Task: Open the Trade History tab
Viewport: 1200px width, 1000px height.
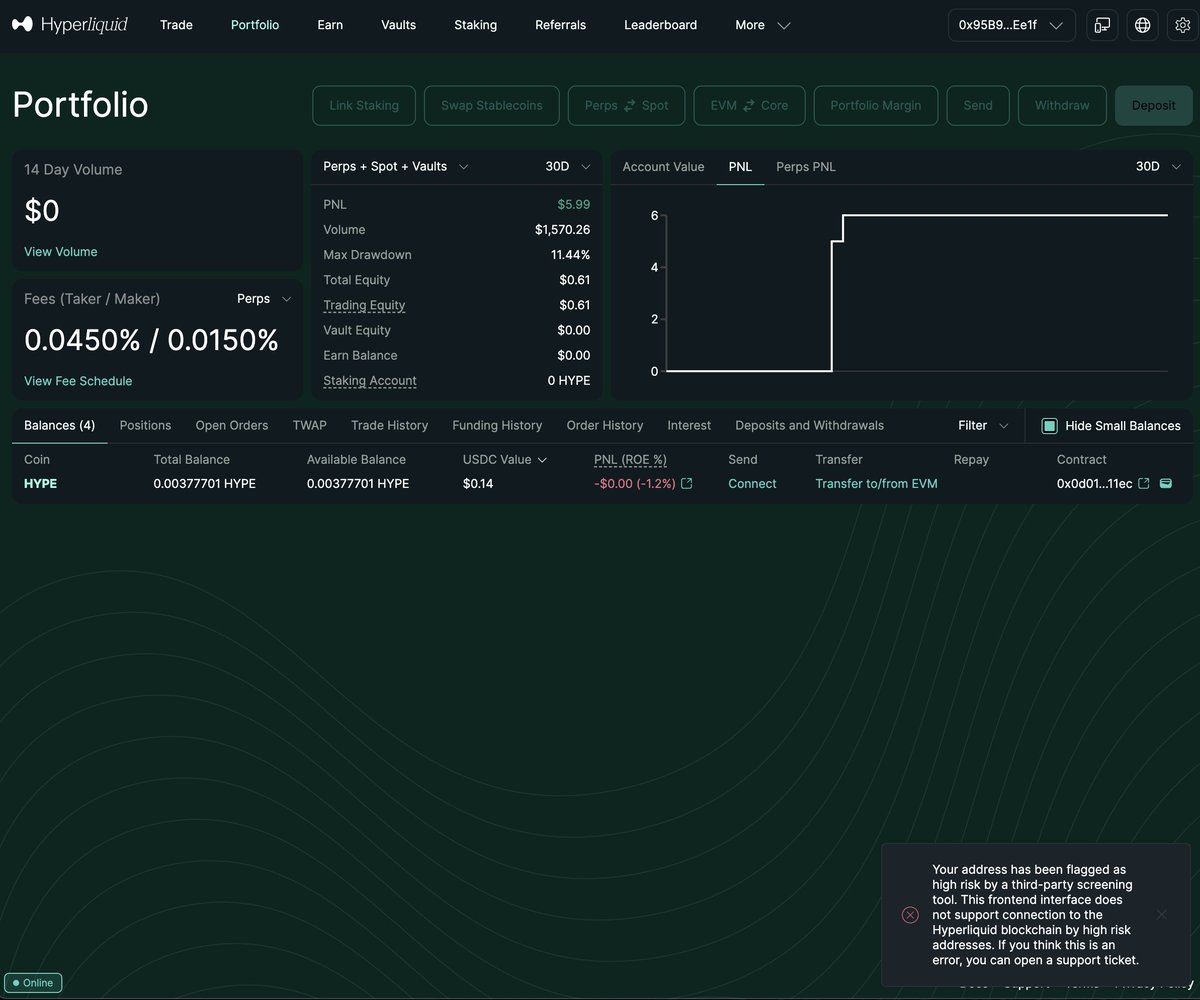Action: click(x=389, y=426)
